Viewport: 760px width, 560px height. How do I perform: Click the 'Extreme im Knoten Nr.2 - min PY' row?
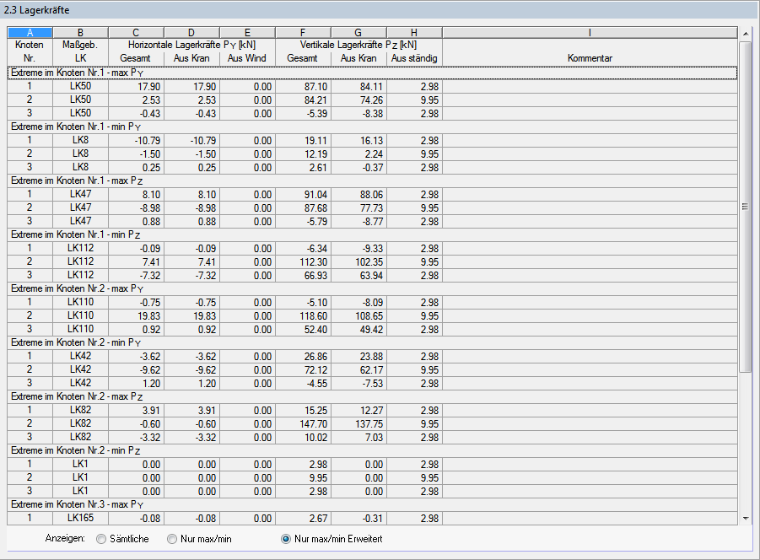tap(372, 342)
